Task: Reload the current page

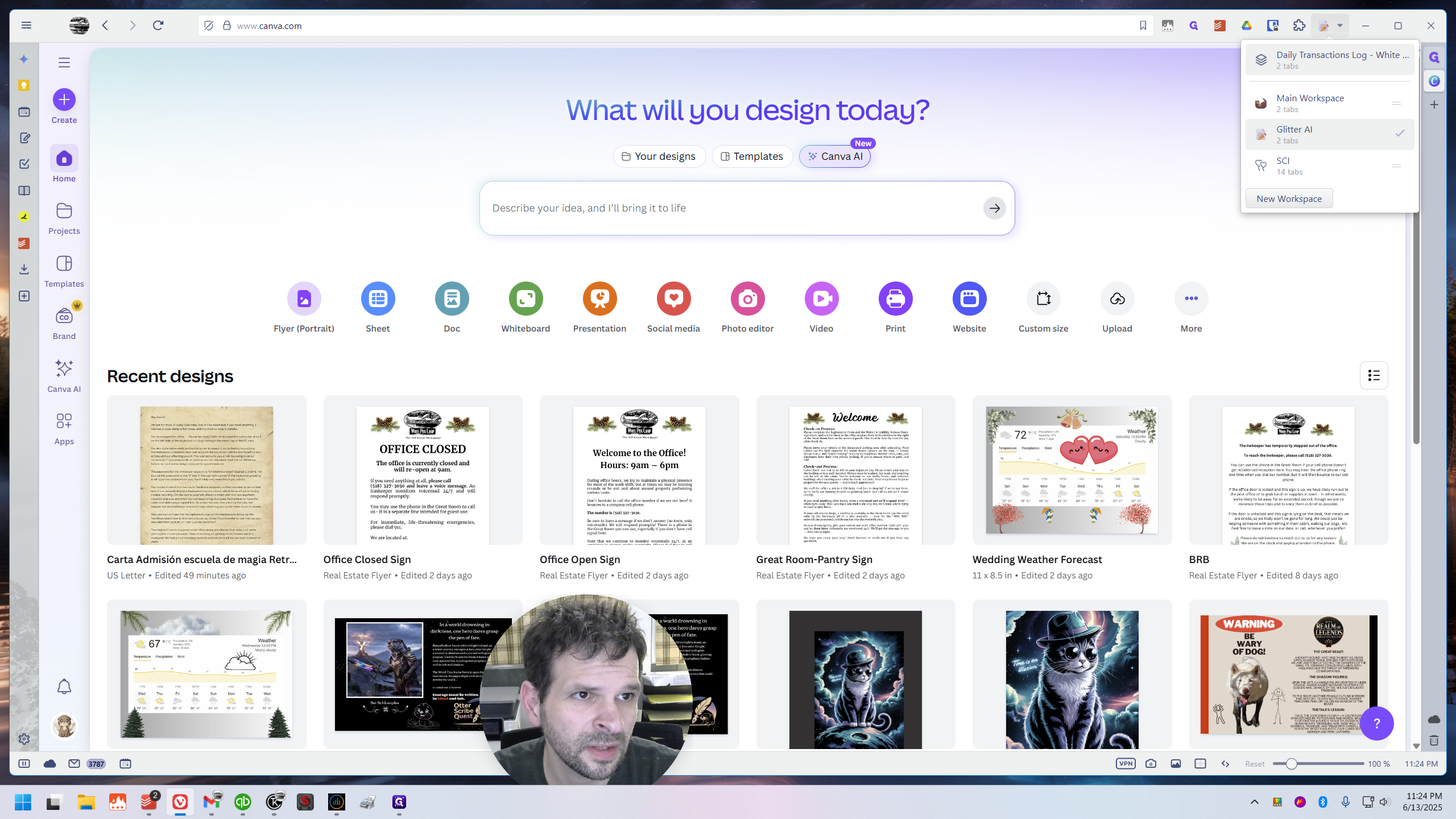Action: pyautogui.click(x=158, y=26)
